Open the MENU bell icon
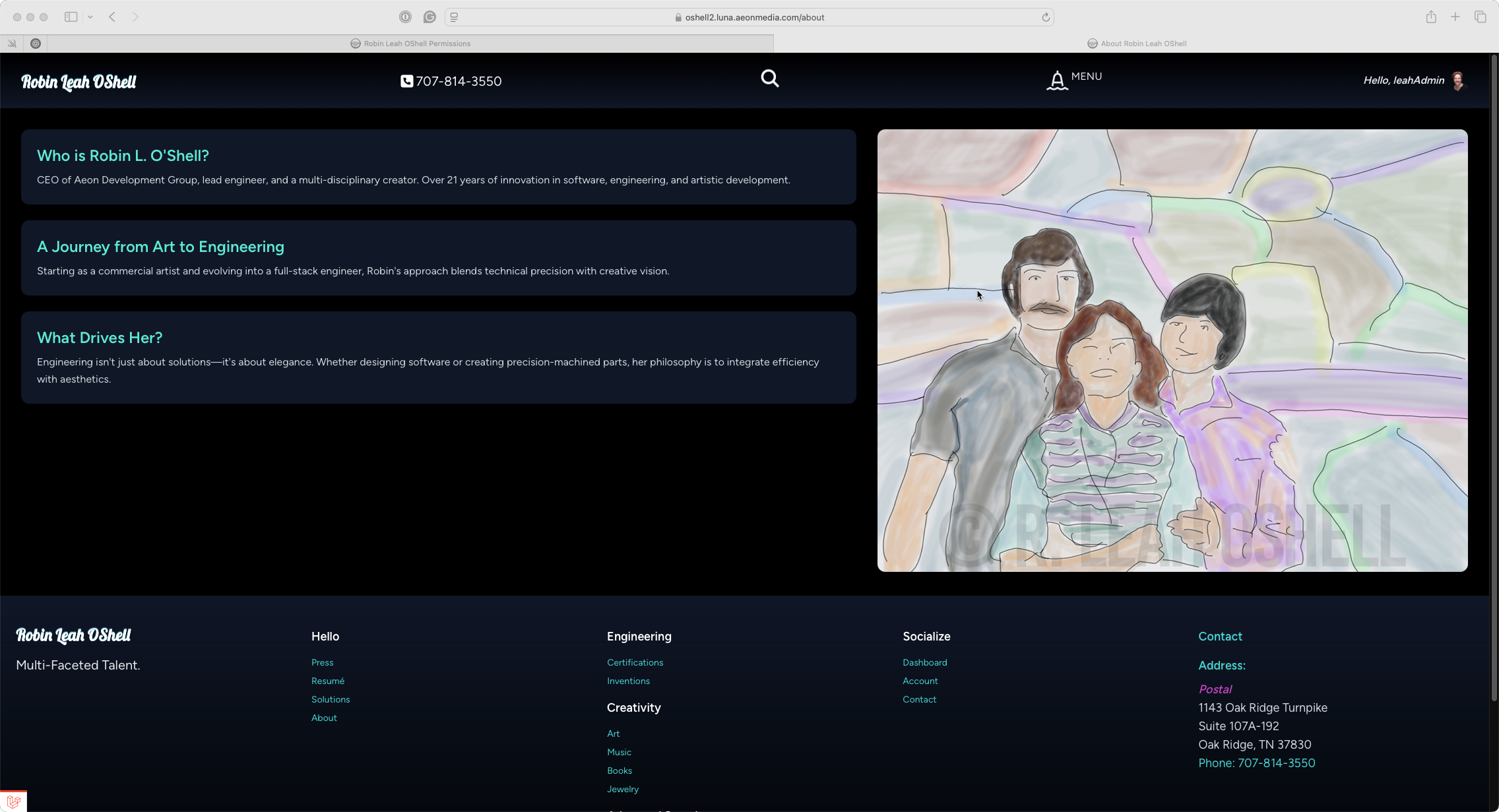Screen dimensions: 1499x812 coord(1057,80)
